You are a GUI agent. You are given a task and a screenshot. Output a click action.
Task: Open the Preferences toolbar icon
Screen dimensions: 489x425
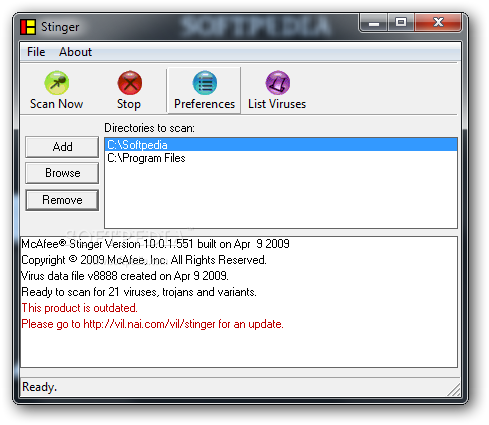tap(205, 83)
